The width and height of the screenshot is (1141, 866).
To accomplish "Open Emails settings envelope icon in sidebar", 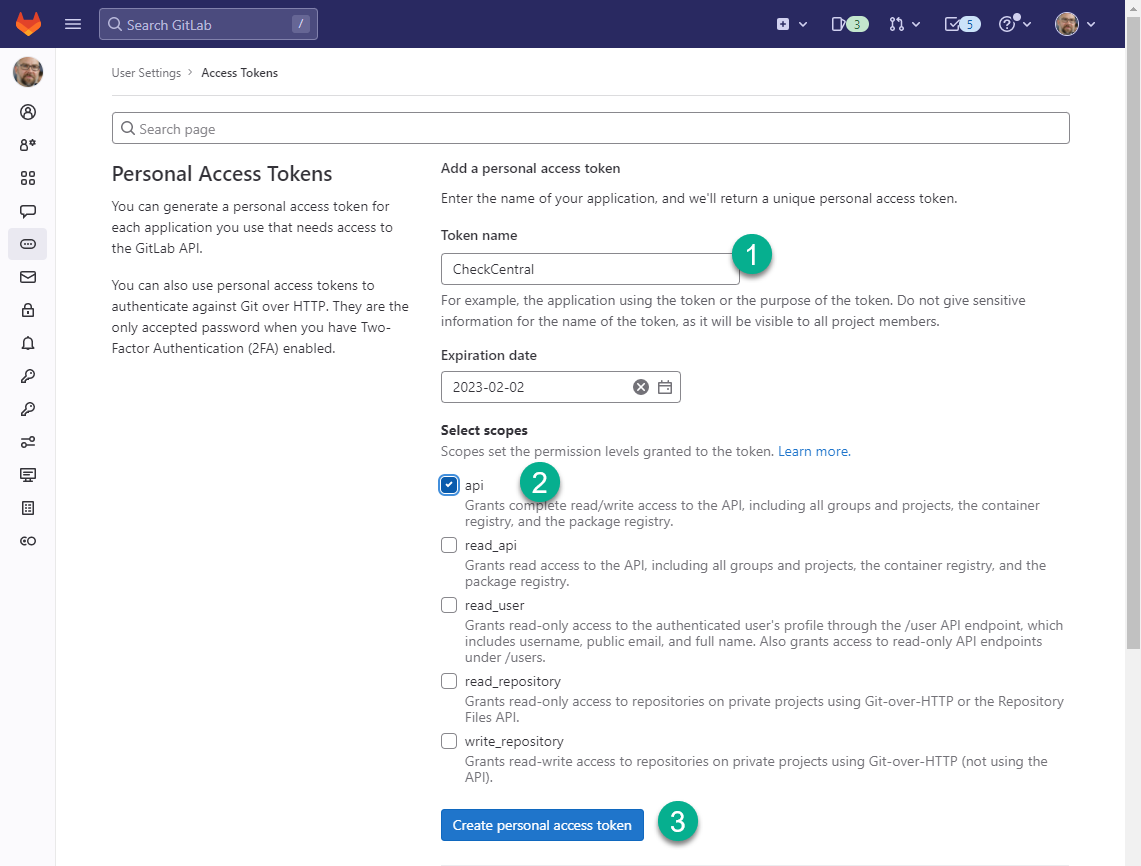I will [x=28, y=277].
